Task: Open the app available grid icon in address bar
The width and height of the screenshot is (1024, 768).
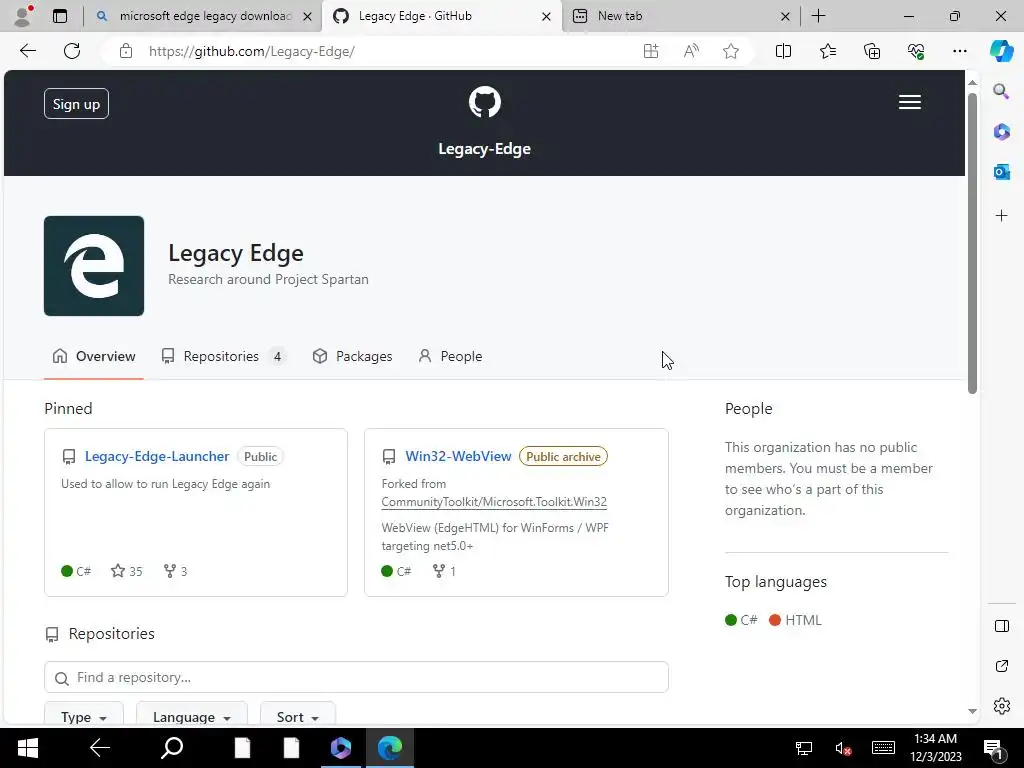Action: [x=650, y=51]
